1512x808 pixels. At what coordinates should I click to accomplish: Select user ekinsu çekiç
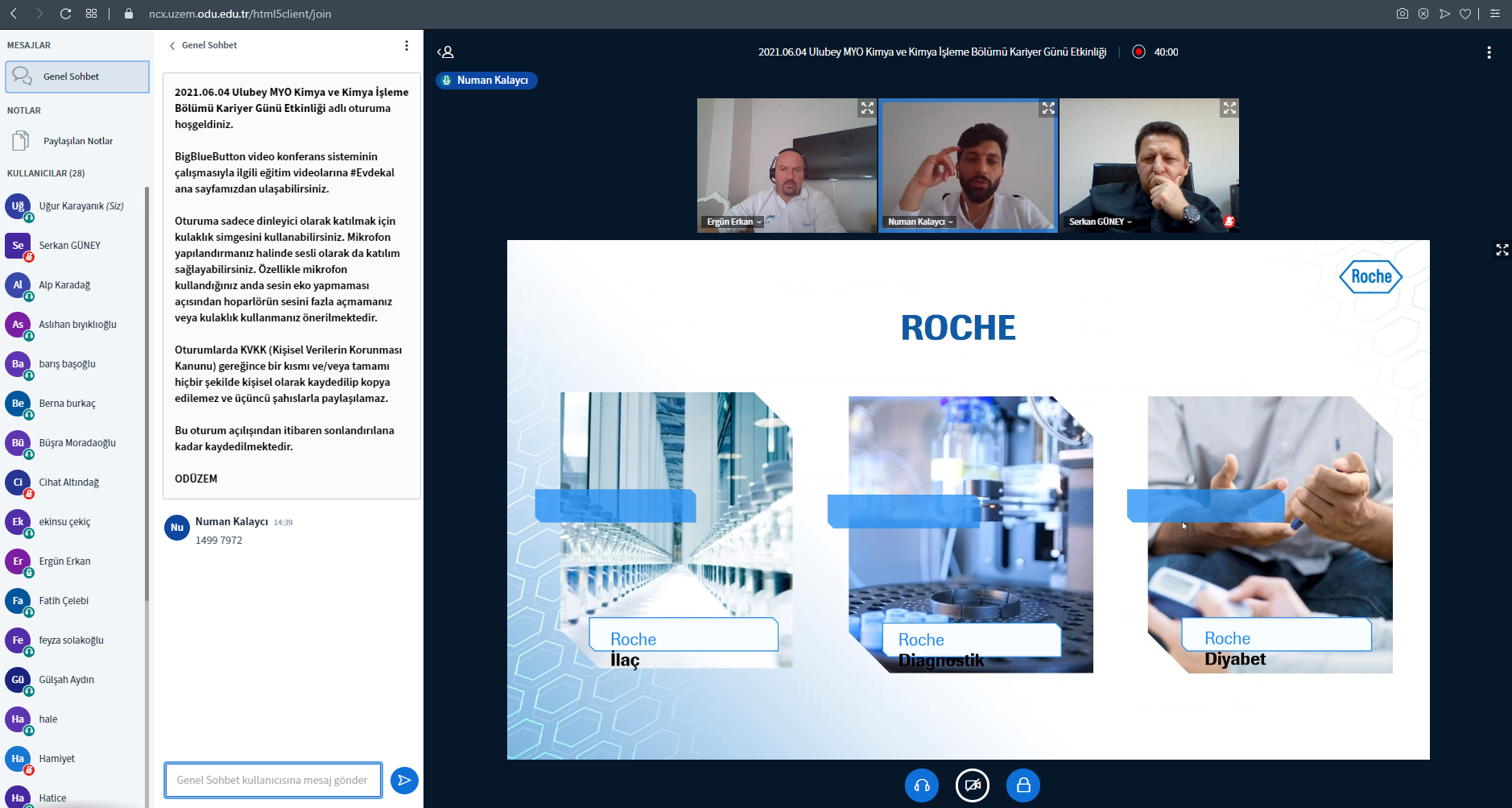tap(74, 522)
